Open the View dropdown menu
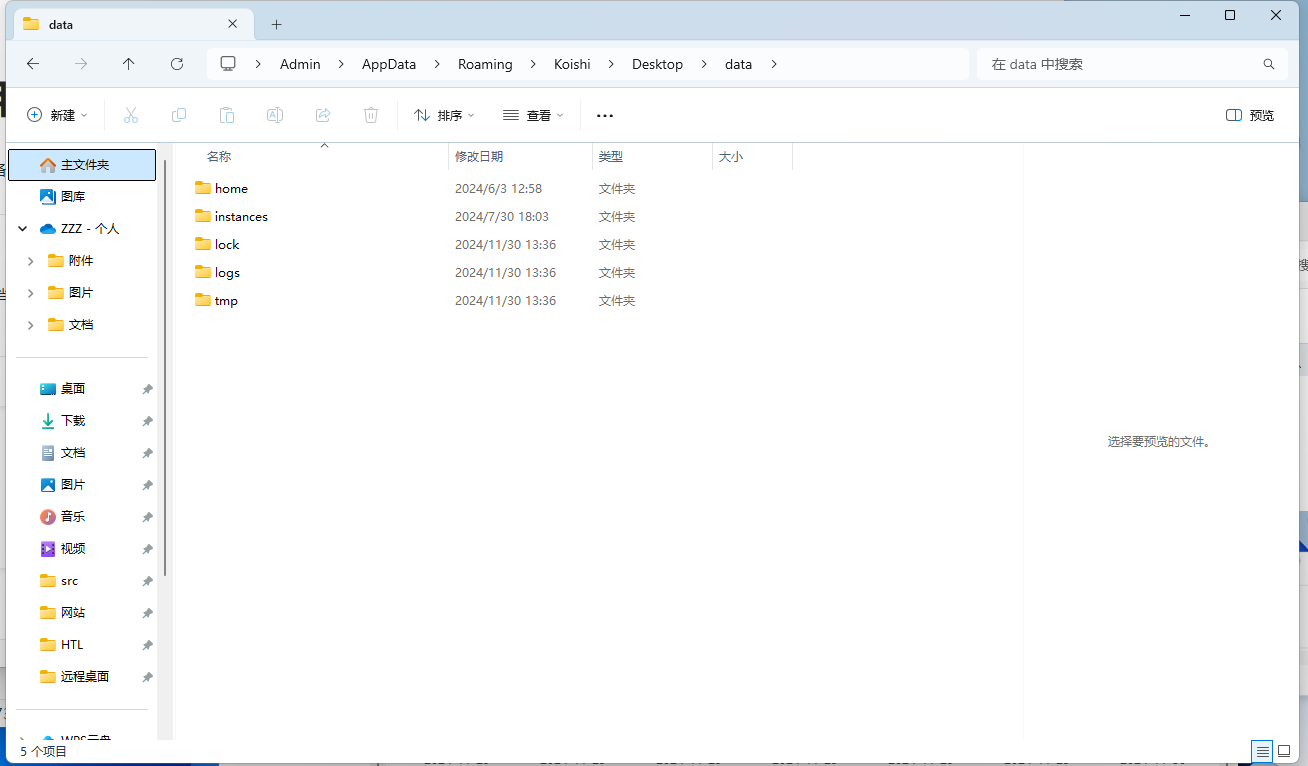The image size is (1308, 766). point(533,115)
